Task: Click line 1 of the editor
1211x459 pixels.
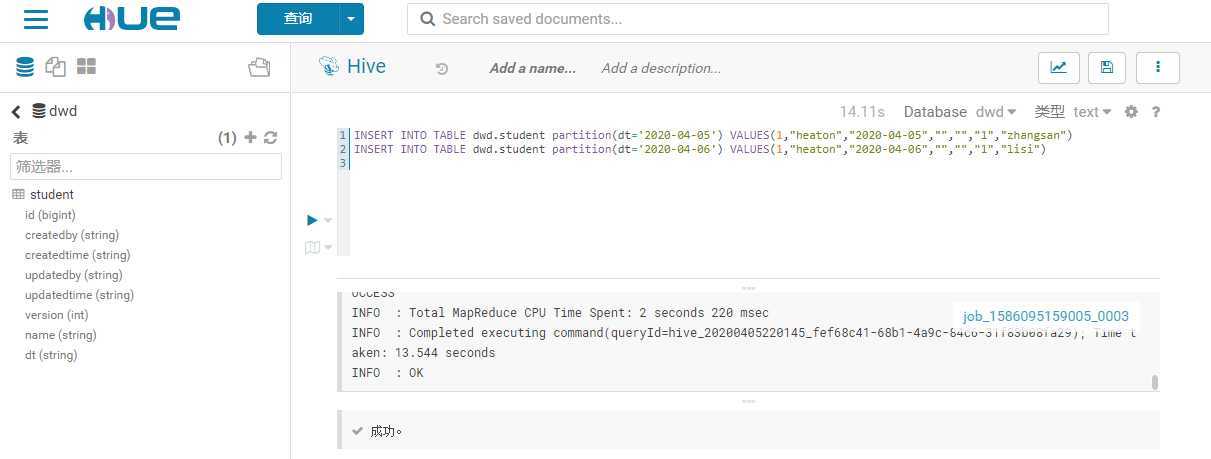Action: pos(713,135)
